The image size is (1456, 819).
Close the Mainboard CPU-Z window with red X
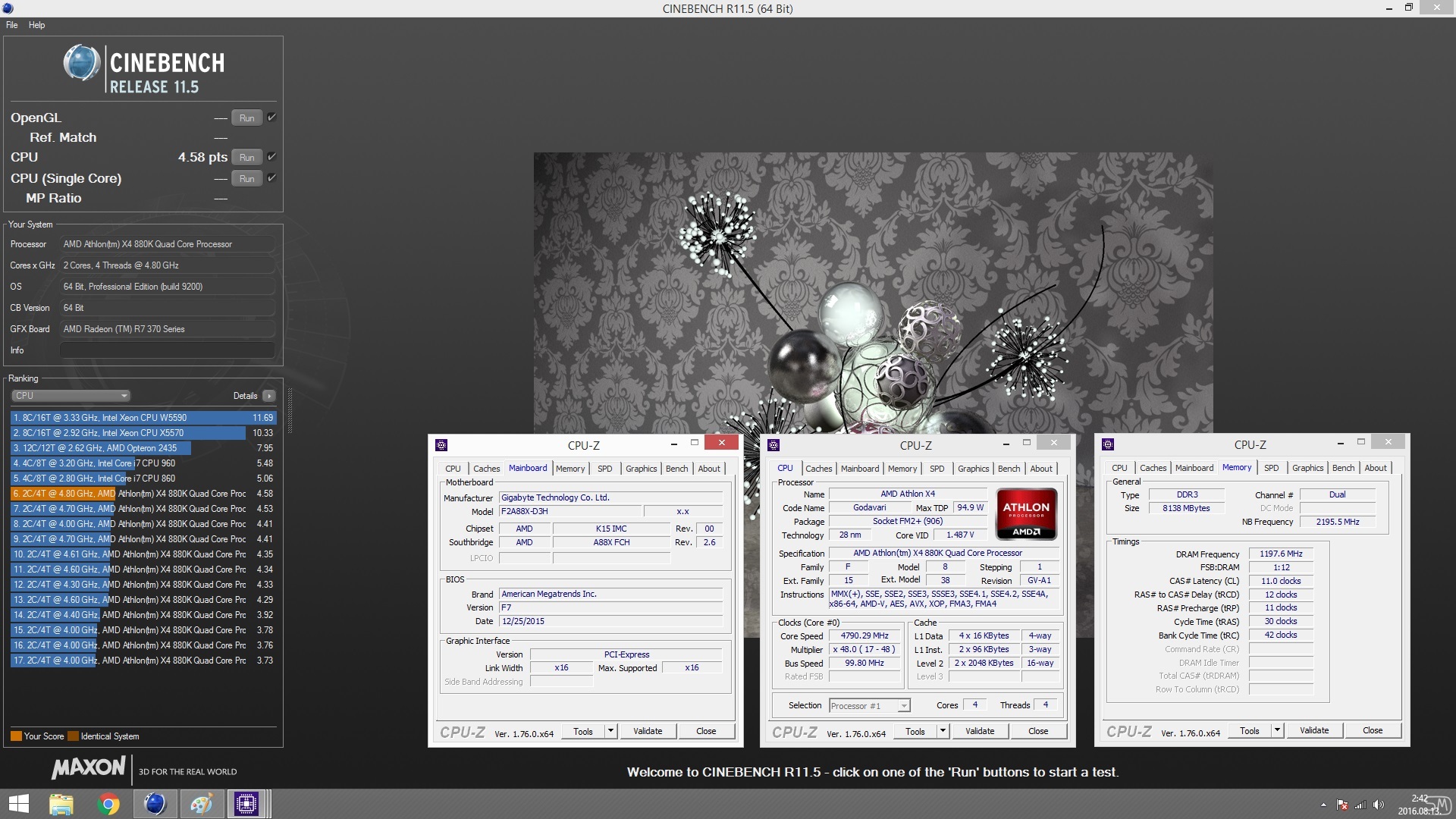tap(721, 443)
